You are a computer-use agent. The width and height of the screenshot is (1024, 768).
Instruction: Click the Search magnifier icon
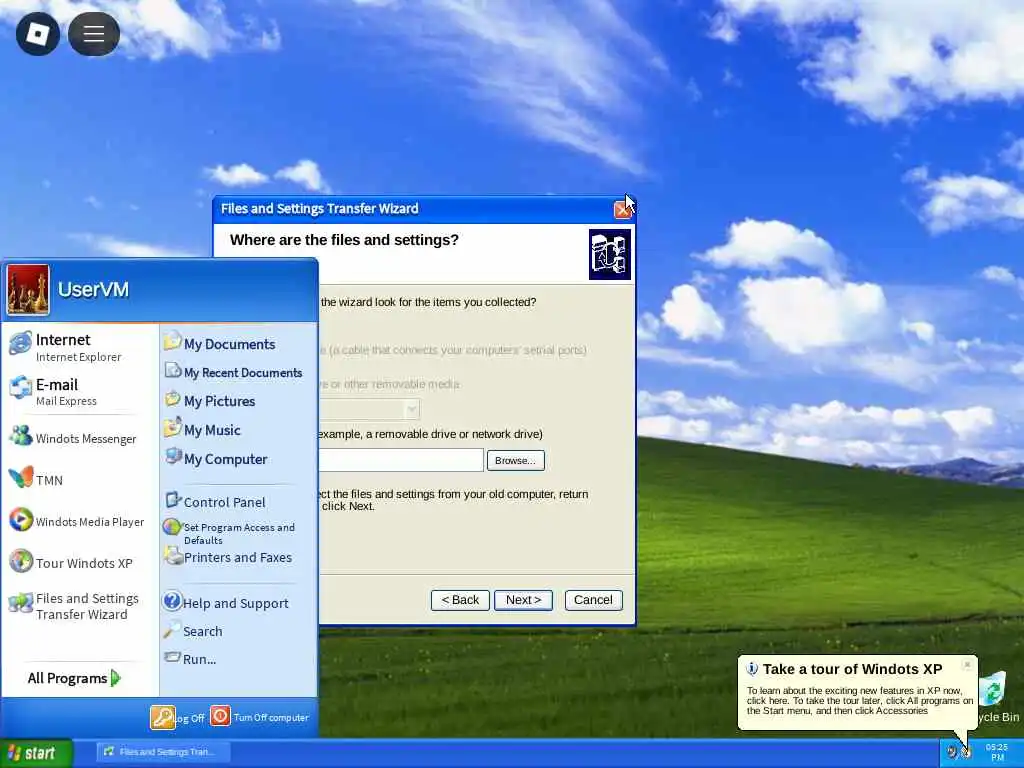point(172,630)
